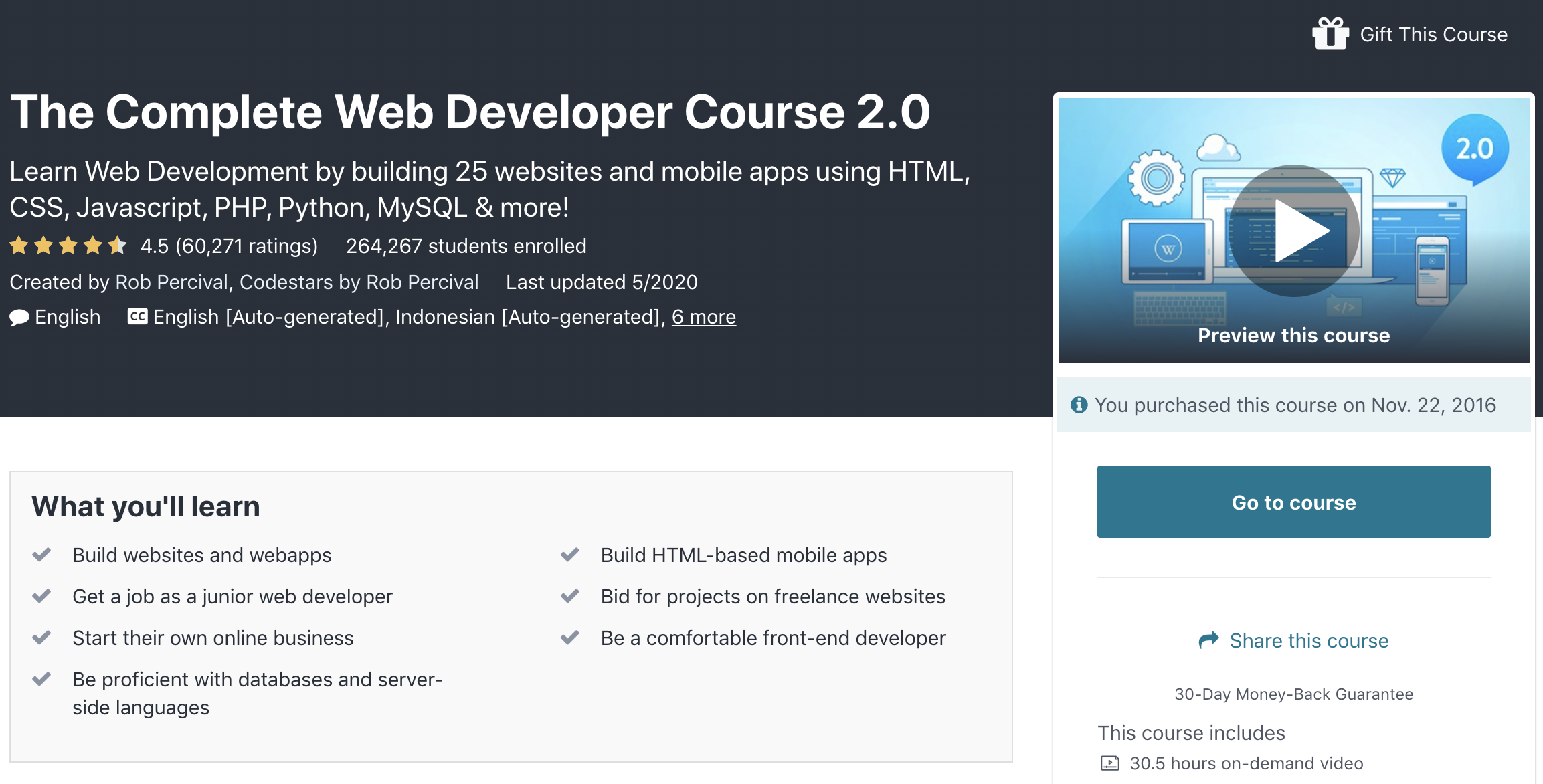Click checkmark next to Build websites and webapps
The height and width of the screenshot is (784, 1543).
(41, 555)
